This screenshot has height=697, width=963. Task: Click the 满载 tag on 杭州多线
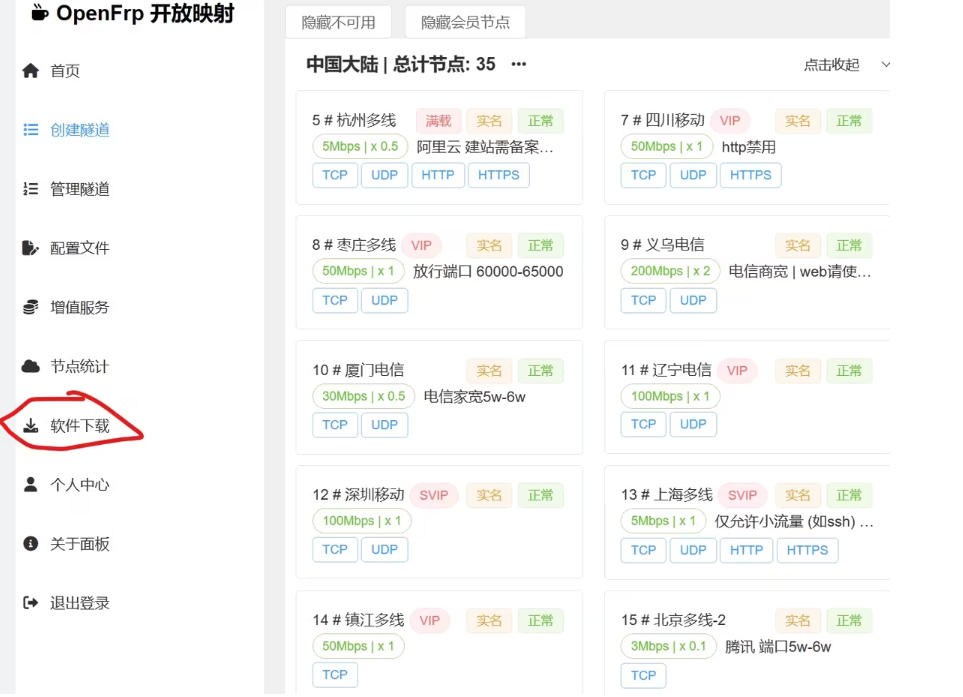[x=439, y=121]
